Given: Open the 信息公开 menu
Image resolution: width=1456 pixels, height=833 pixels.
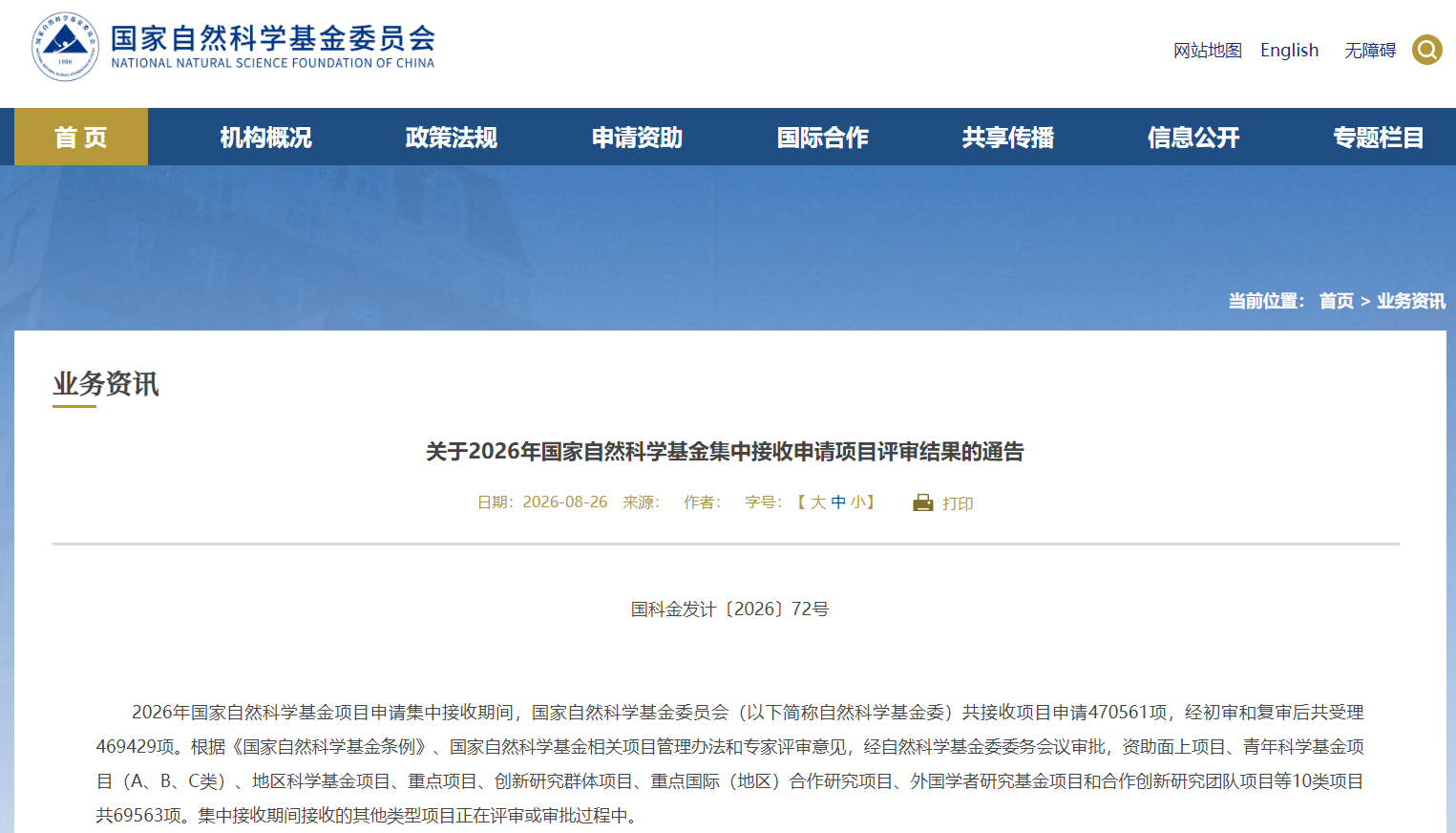Looking at the screenshot, I should pyautogui.click(x=1192, y=137).
